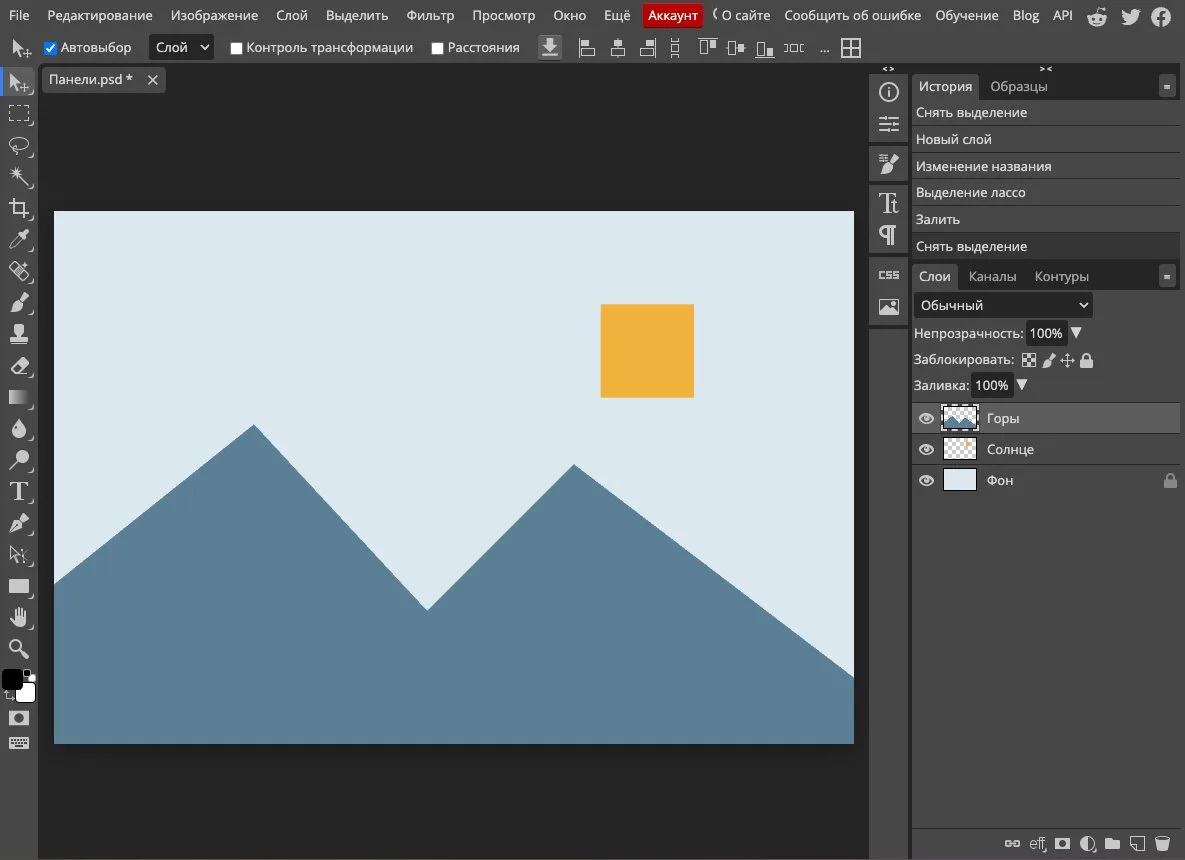This screenshot has width=1185, height=860.
Task: Open the Изображение menu
Action: point(215,16)
